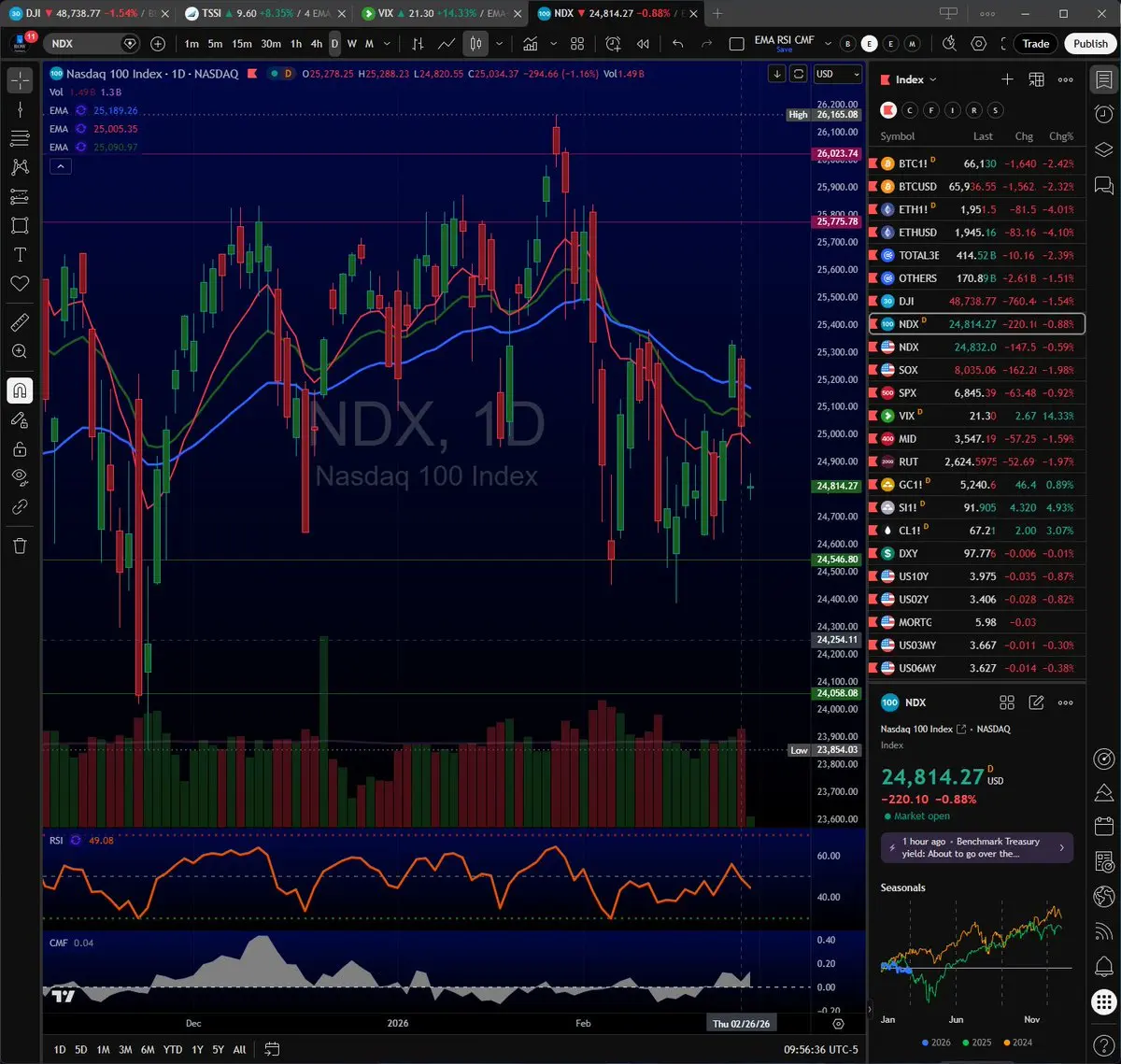Toggle the auto-fit refresh button near USD
The width and height of the screenshot is (1121, 1064).
pos(799,74)
